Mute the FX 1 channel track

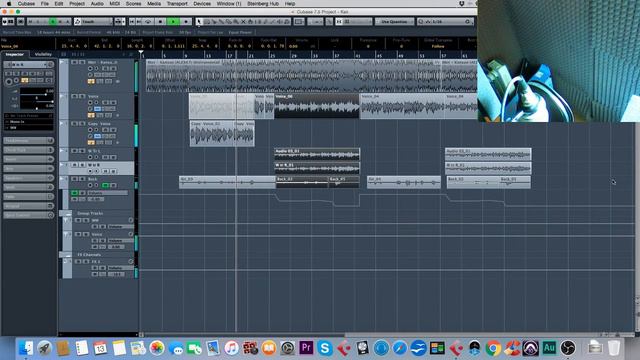78,261
